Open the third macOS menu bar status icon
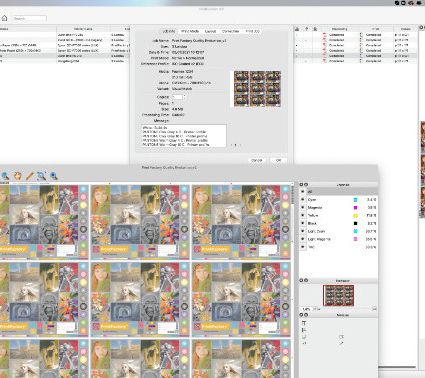425x378 pixels. [x=411, y=3]
